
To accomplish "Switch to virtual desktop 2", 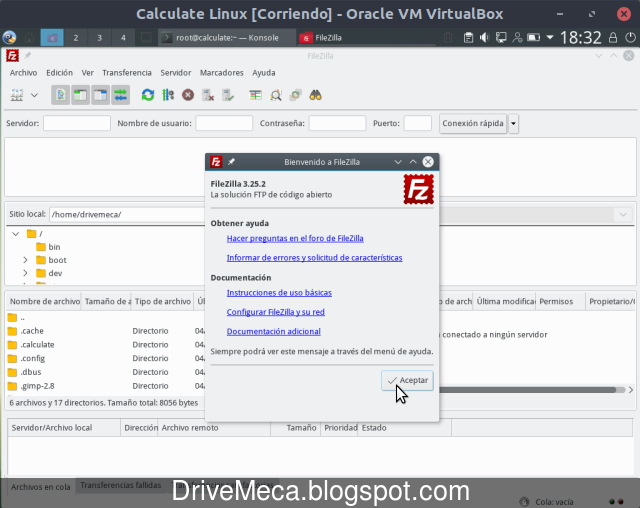I will (x=76, y=38).
